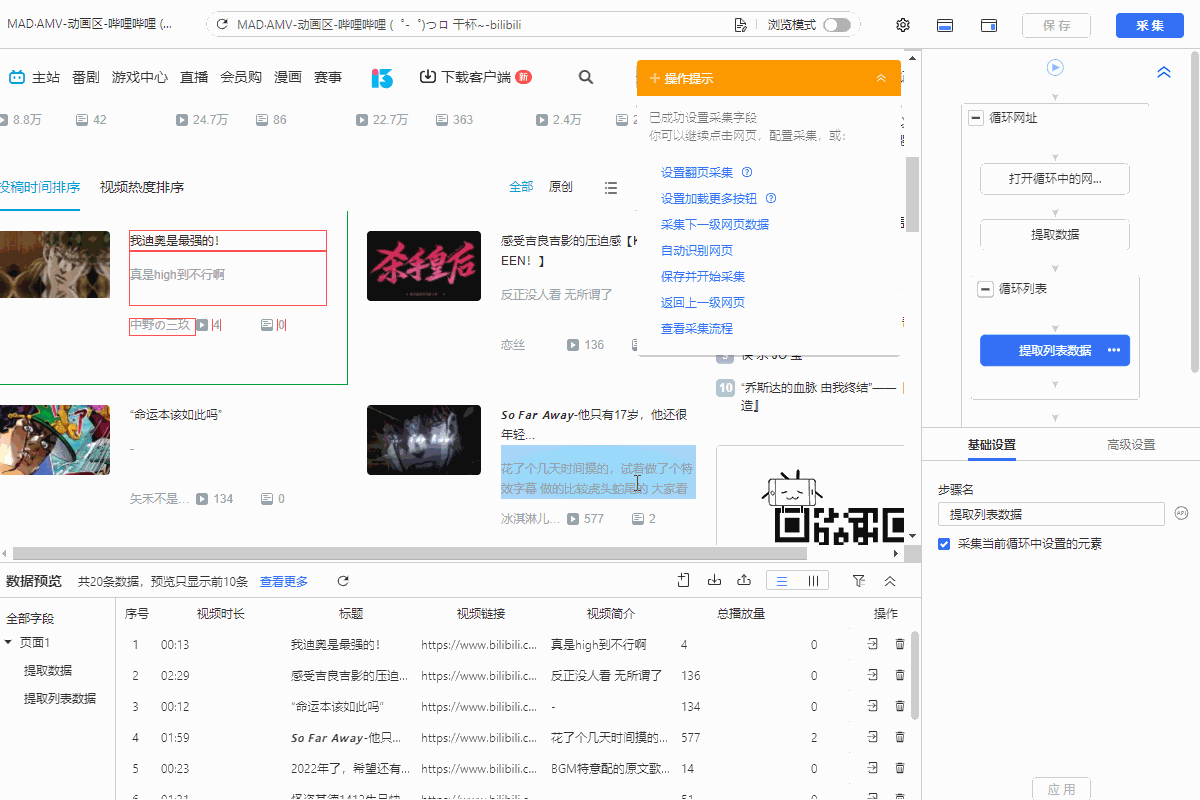The height and width of the screenshot is (800, 1200).
Task: Collapse the 页面1 tree node
Action: 9,642
